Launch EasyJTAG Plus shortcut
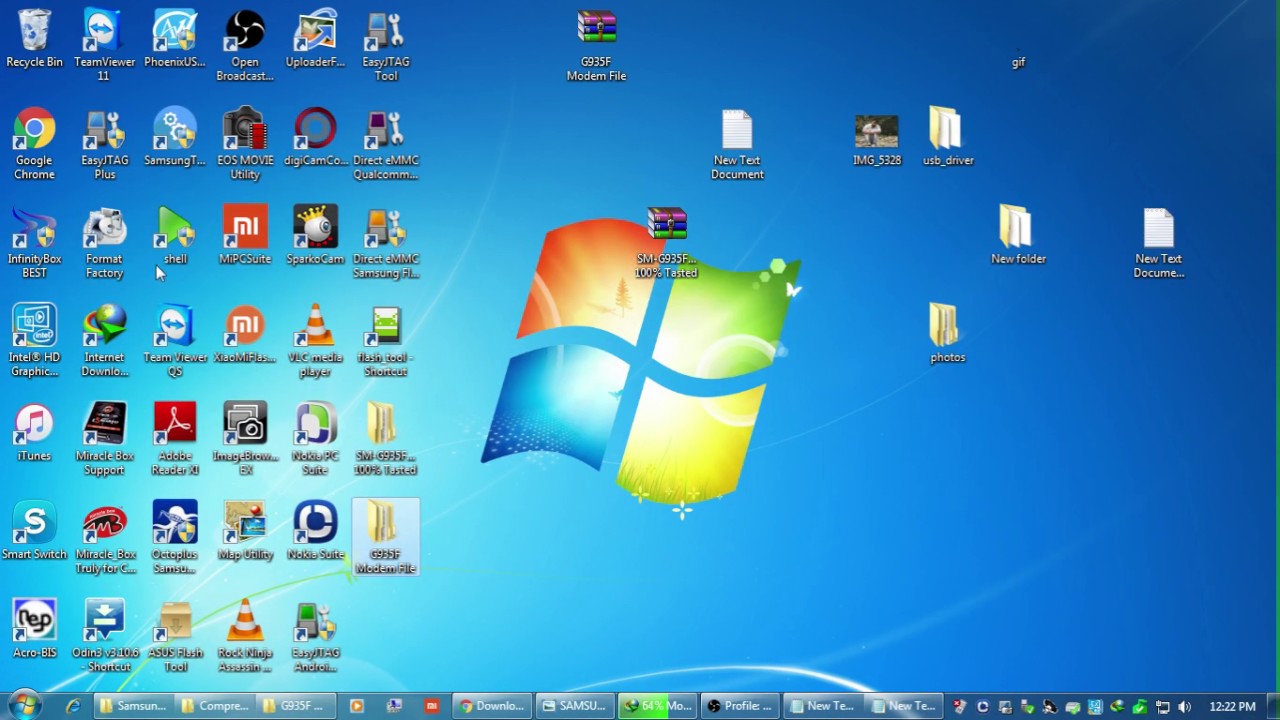 104,144
